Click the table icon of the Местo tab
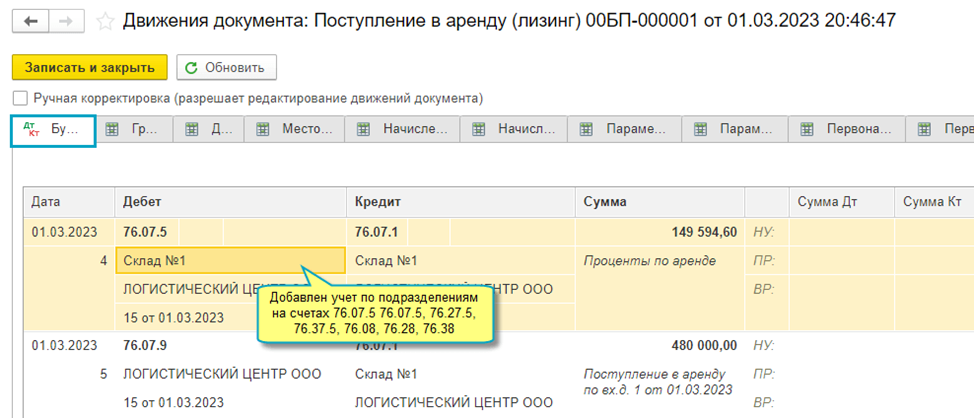 pyautogui.click(x=264, y=130)
